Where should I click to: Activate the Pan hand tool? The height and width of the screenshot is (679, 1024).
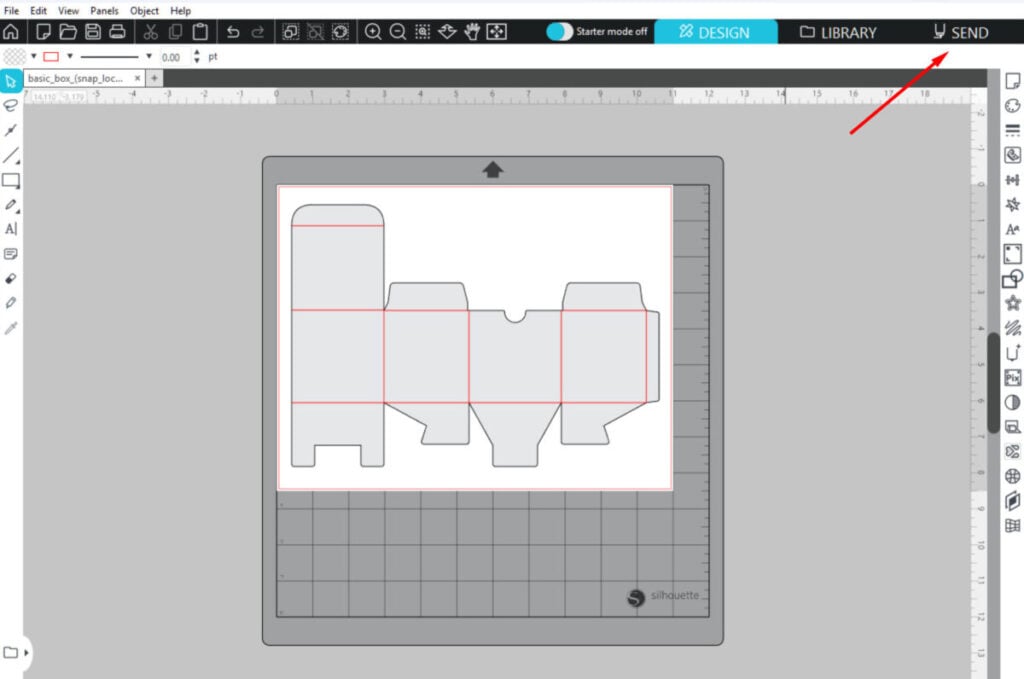pyautogui.click(x=472, y=32)
